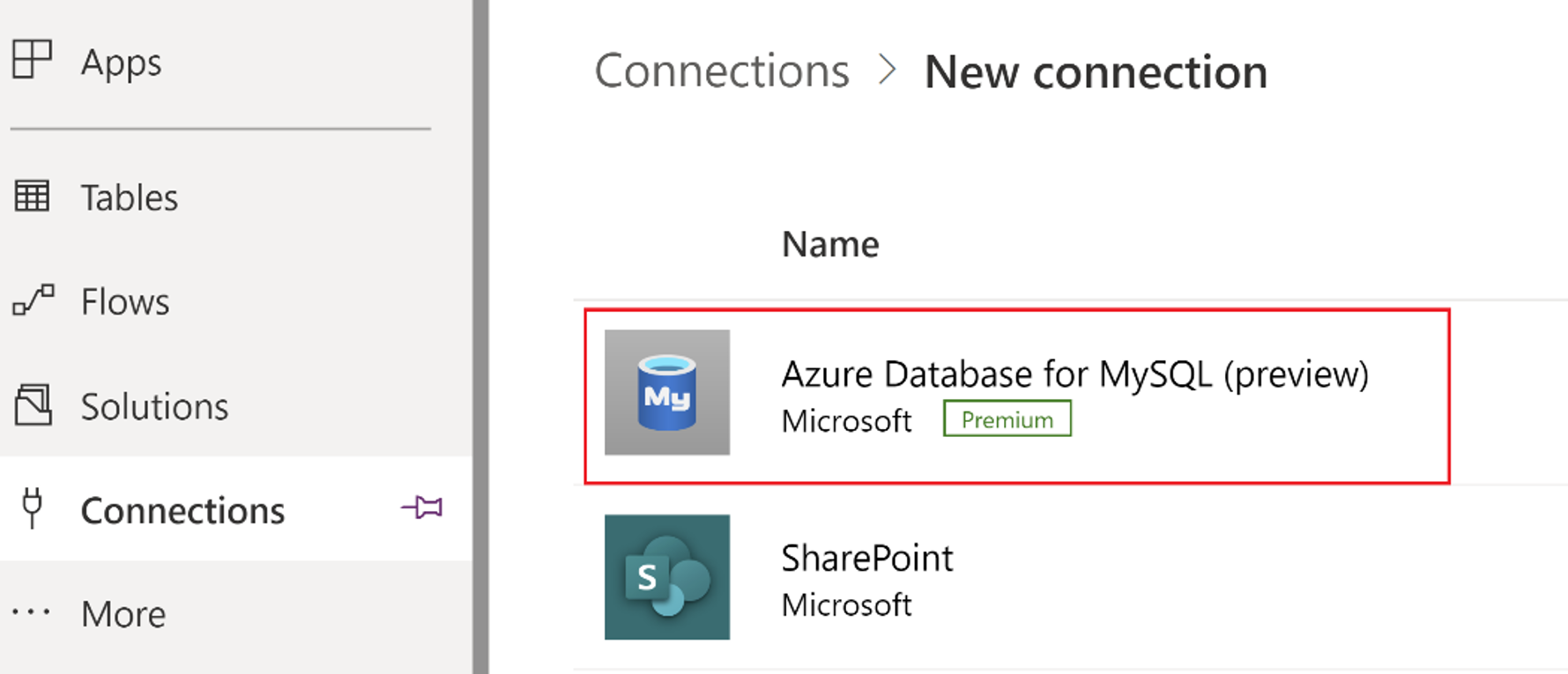1568x674 pixels.
Task: Click the Tables icon in sidebar
Action: [32, 196]
